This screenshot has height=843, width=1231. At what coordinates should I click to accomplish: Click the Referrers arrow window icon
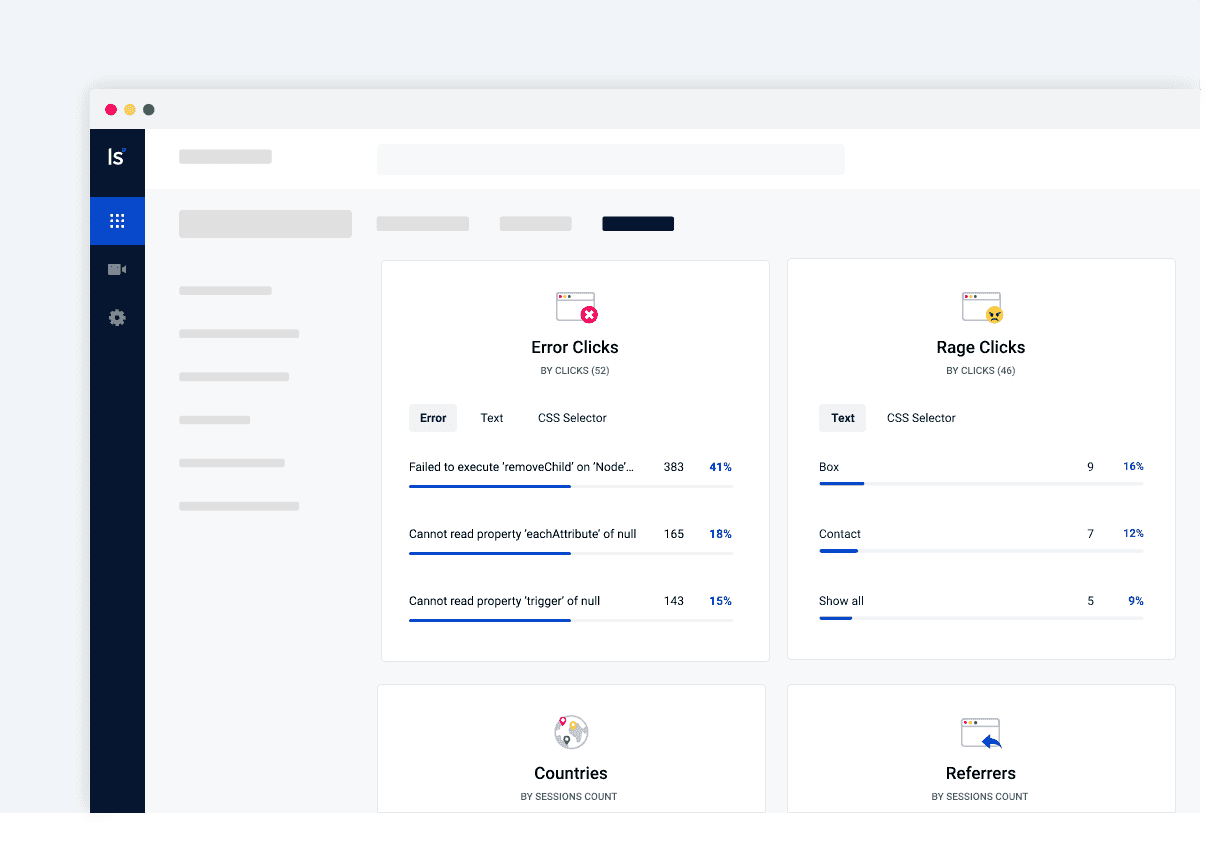(981, 733)
